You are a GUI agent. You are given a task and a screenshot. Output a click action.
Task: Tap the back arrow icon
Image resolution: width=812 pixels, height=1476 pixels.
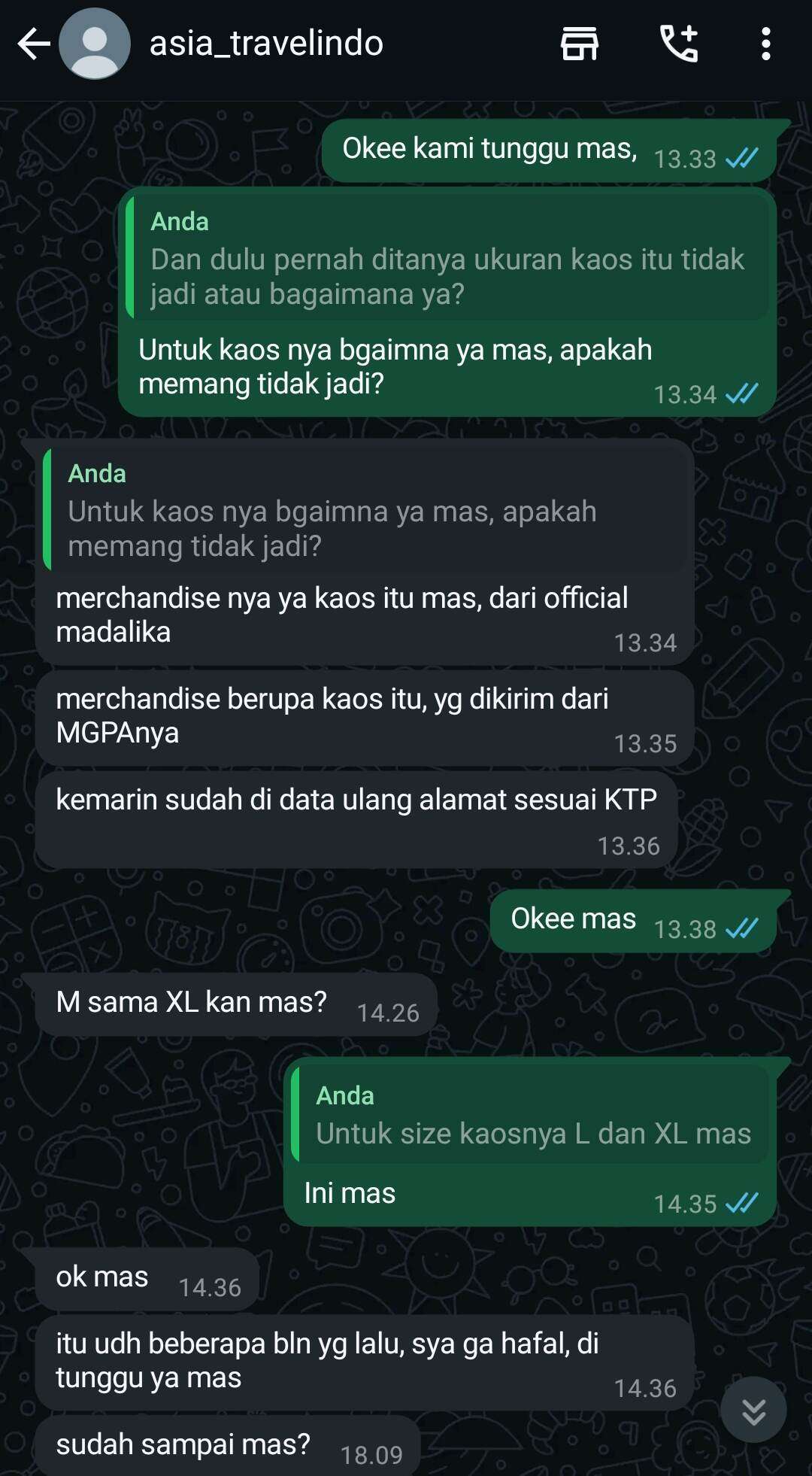click(34, 44)
